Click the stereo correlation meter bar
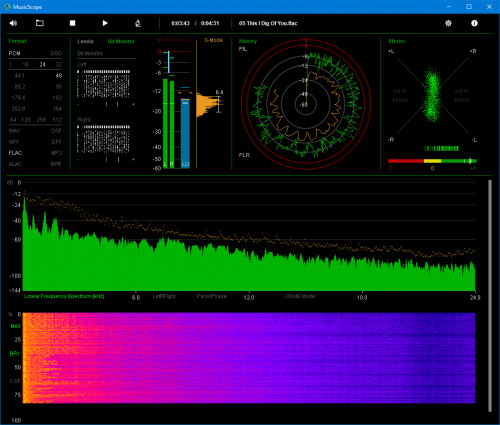 click(432, 161)
